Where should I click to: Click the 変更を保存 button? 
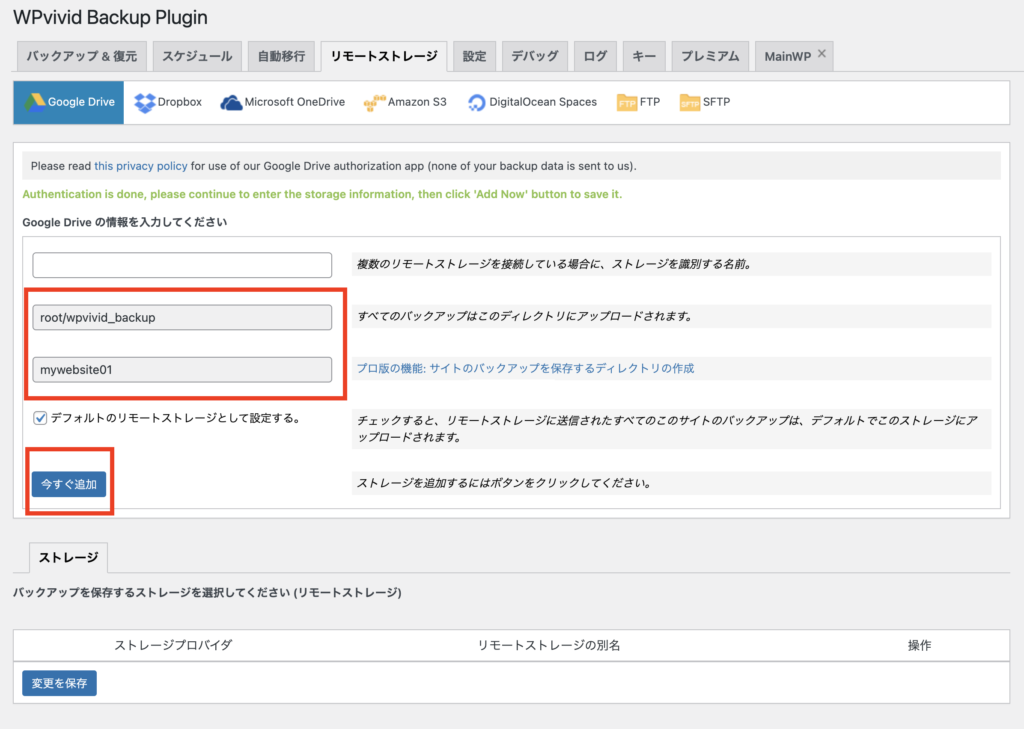[x=59, y=682]
